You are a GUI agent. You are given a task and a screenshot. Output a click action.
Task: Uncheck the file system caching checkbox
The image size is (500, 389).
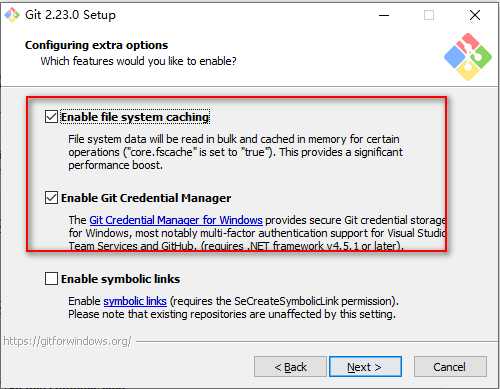(x=51, y=117)
